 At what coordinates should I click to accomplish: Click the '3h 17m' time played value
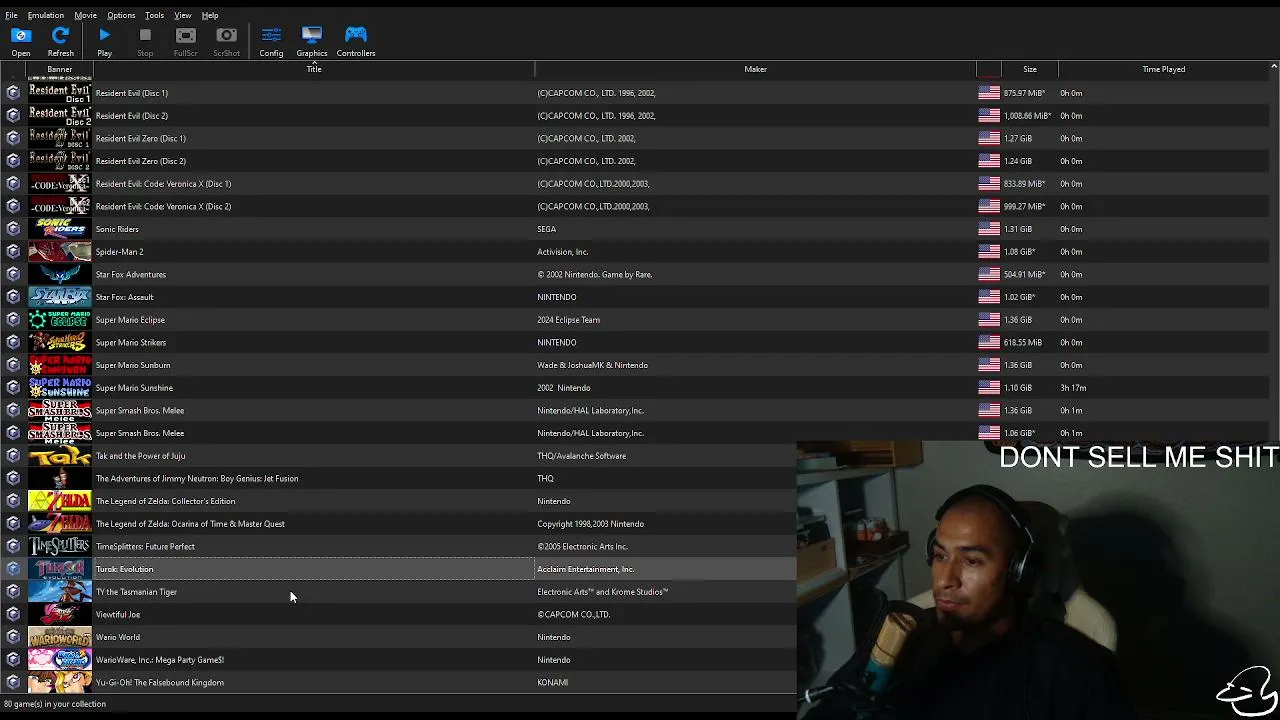[x=1073, y=388]
